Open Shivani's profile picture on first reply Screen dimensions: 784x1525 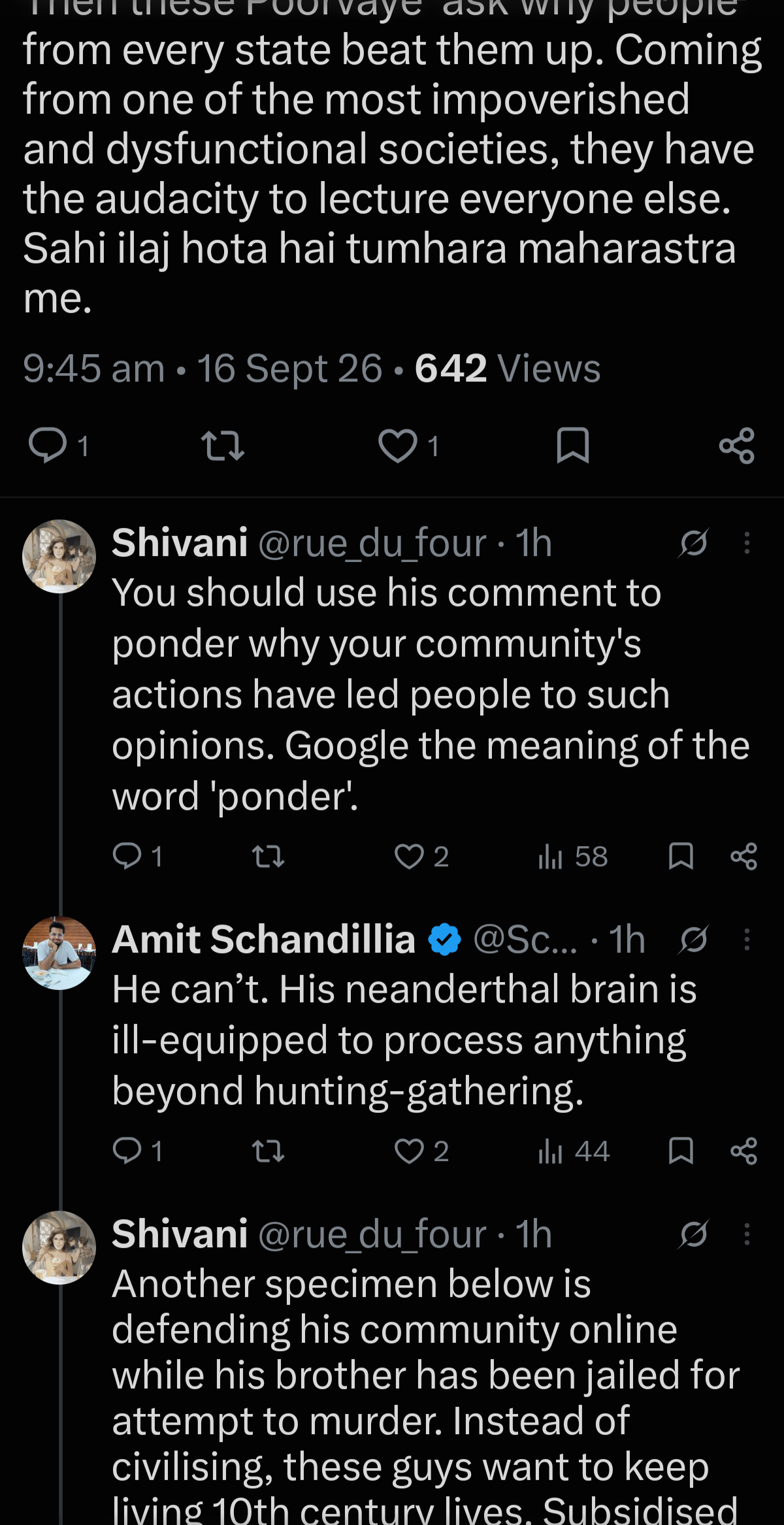coord(59,556)
